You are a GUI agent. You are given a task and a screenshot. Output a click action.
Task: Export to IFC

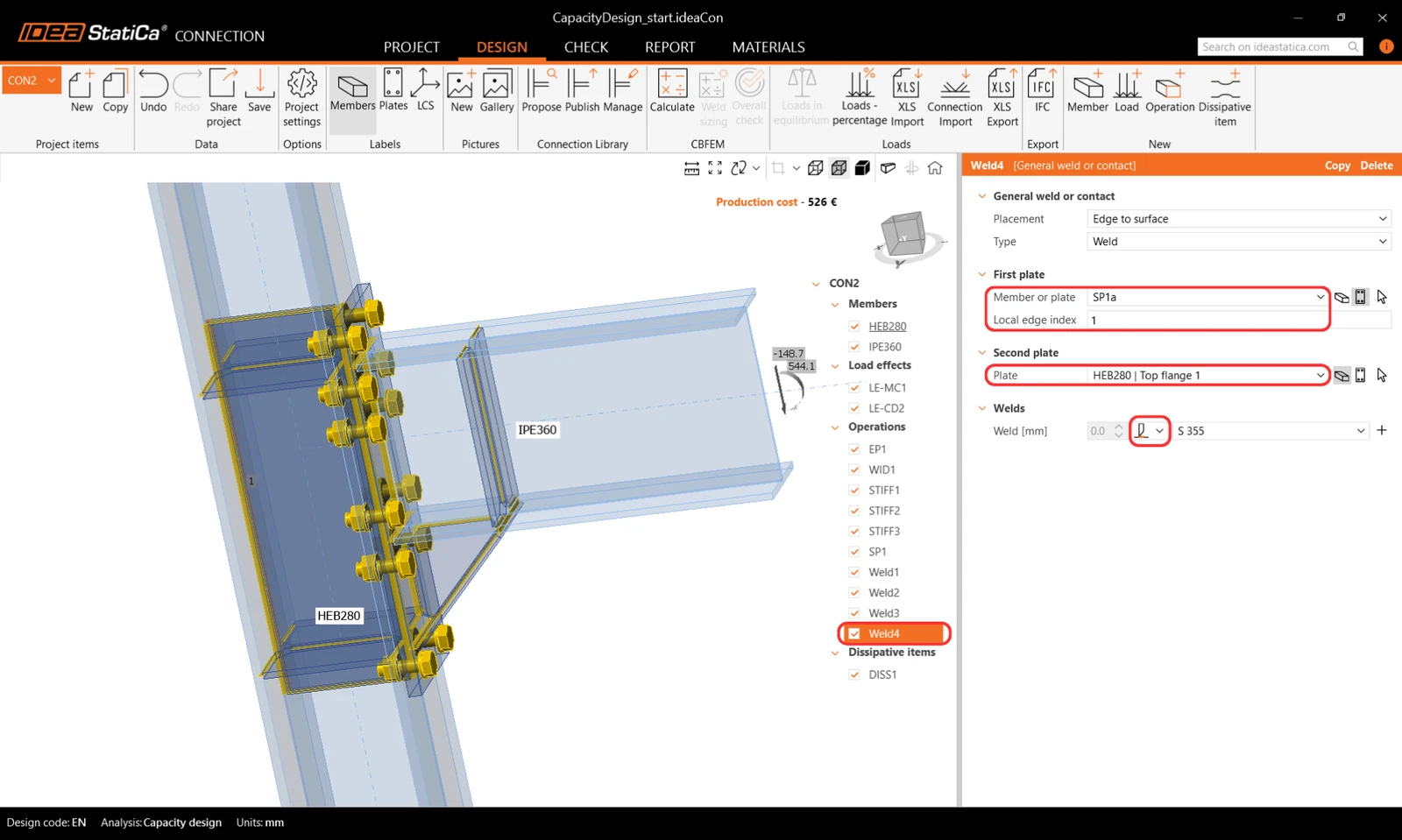[1042, 91]
